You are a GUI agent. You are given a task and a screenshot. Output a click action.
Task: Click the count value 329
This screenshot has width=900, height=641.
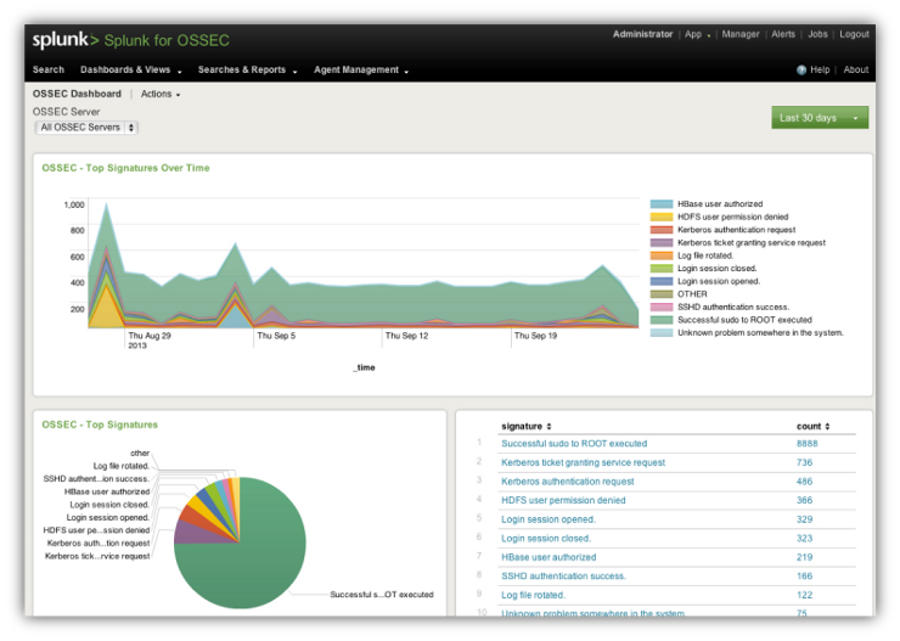tap(804, 519)
